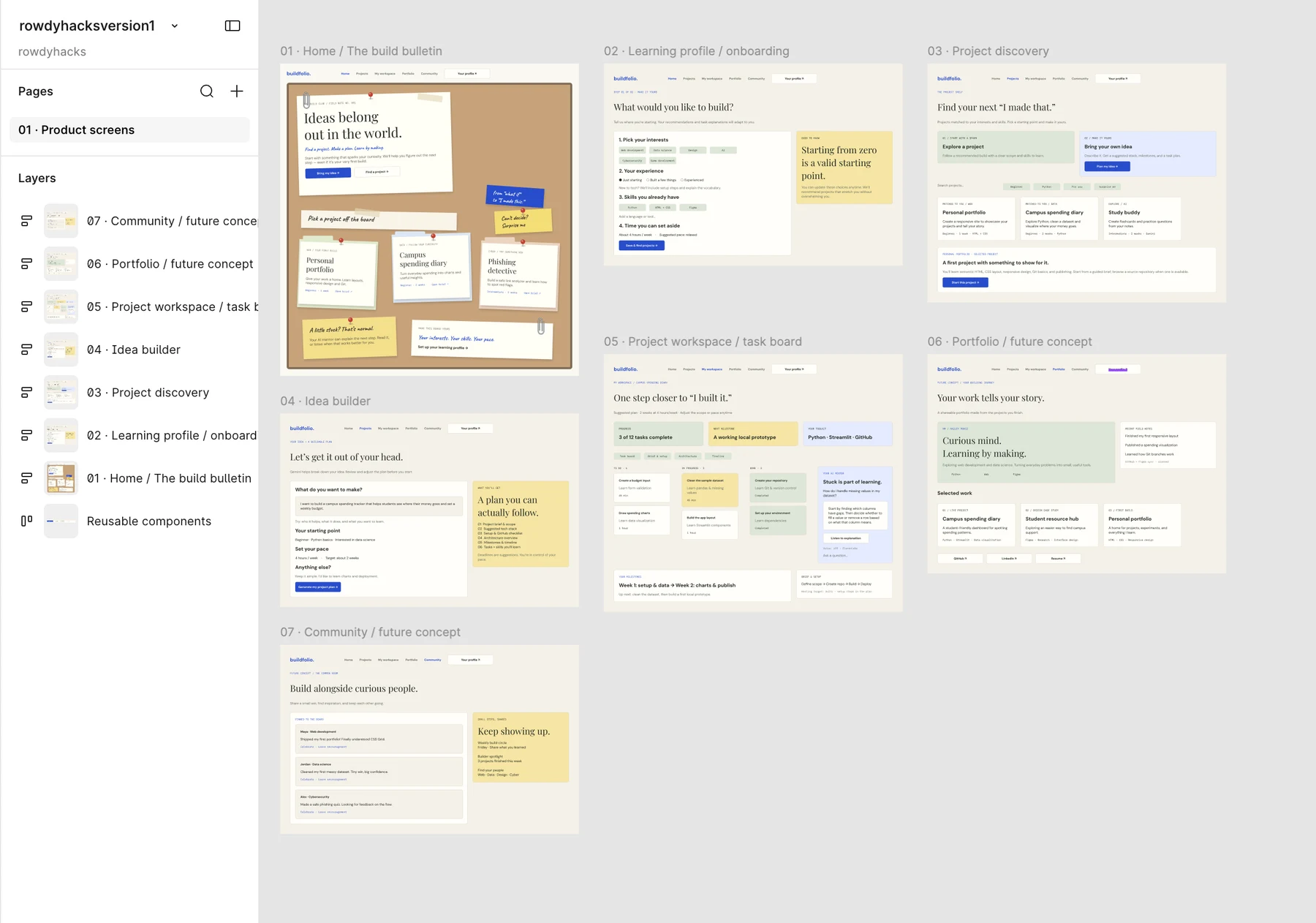This screenshot has width=1316, height=923.
Task: Open the rowdyhacksversion1 file name dropdown
Action: [x=175, y=26]
